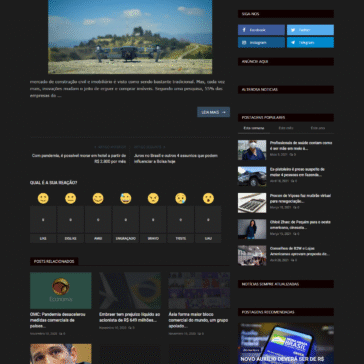Click the Like label under reactions
The height and width of the screenshot is (364, 364).
(43, 238)
